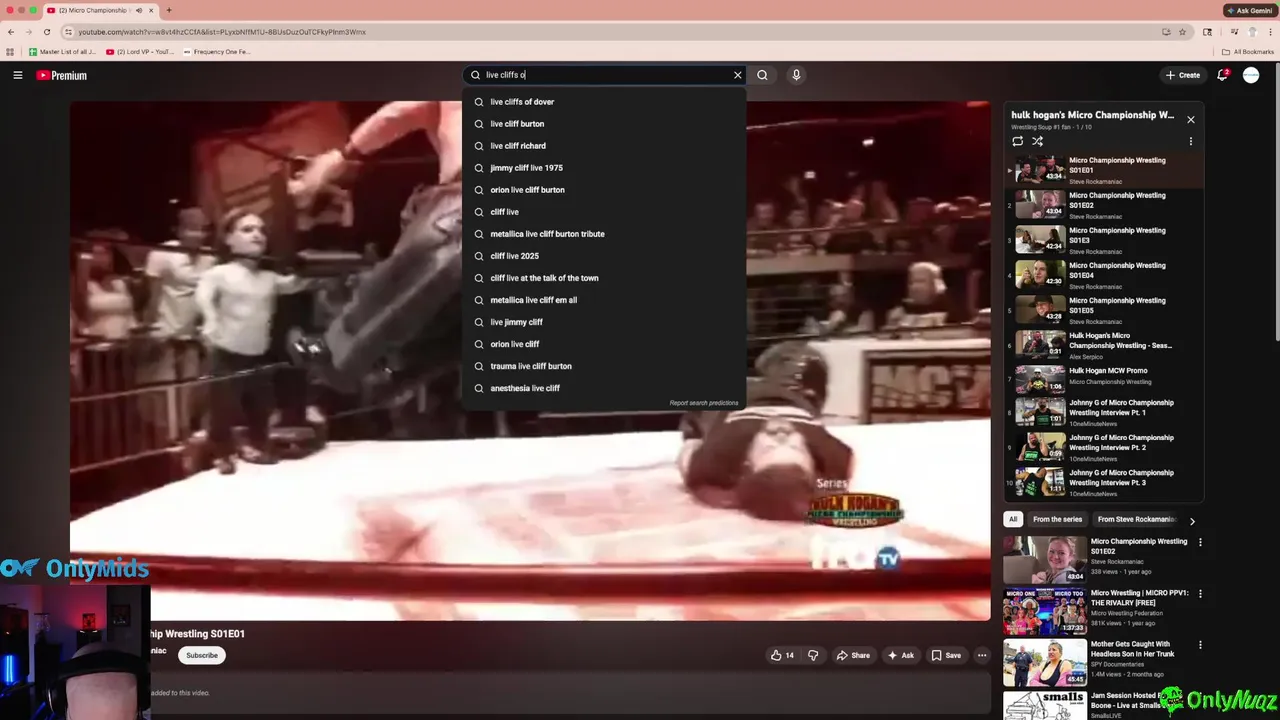1280x720 pixels.
Task: Click Report search predictions link
Action: 704,403
